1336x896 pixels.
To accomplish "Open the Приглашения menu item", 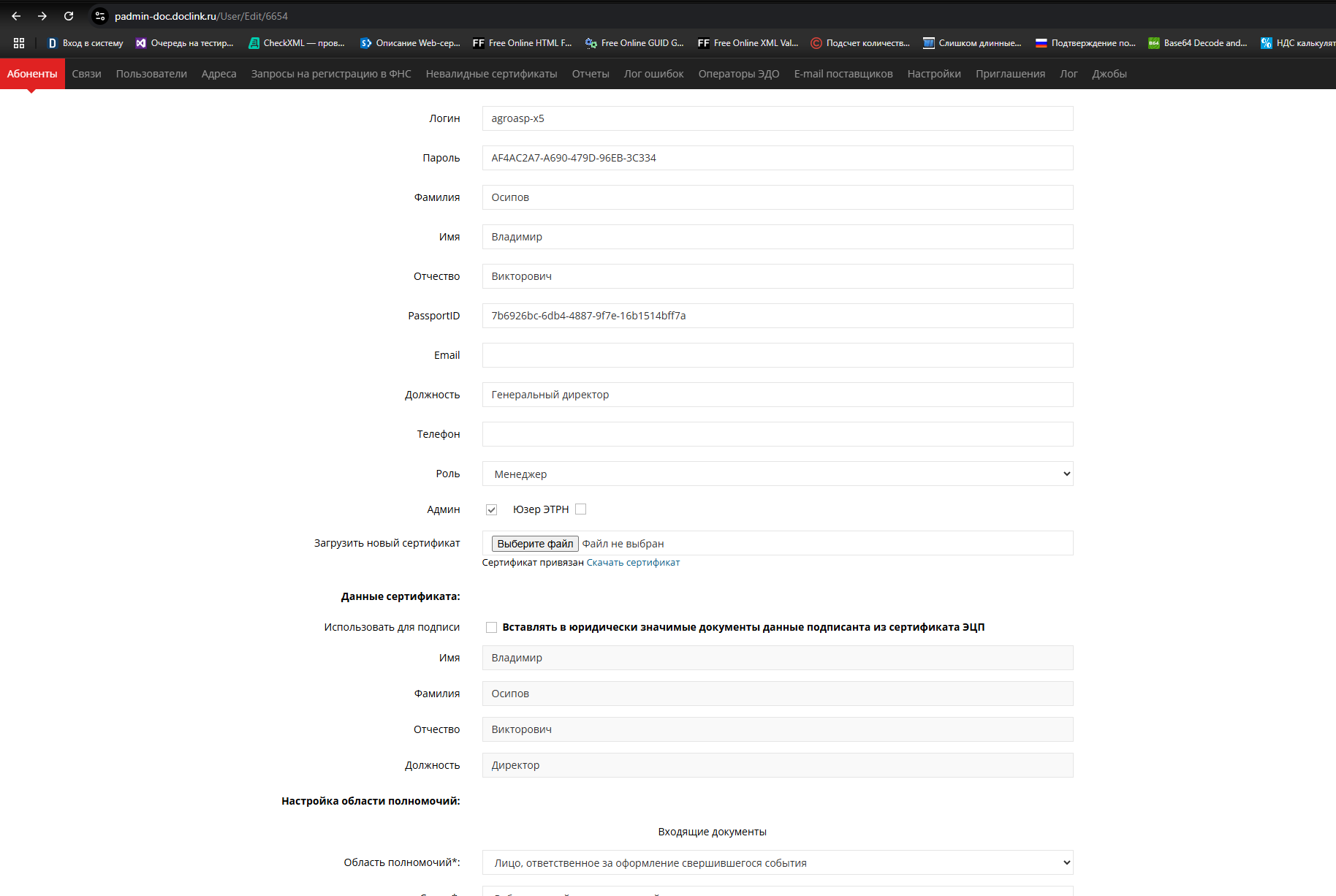I will 1010,74.
